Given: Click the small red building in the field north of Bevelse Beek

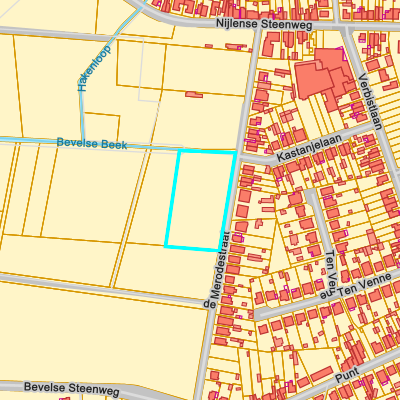Looking at the screenshot, I should 194,95.
